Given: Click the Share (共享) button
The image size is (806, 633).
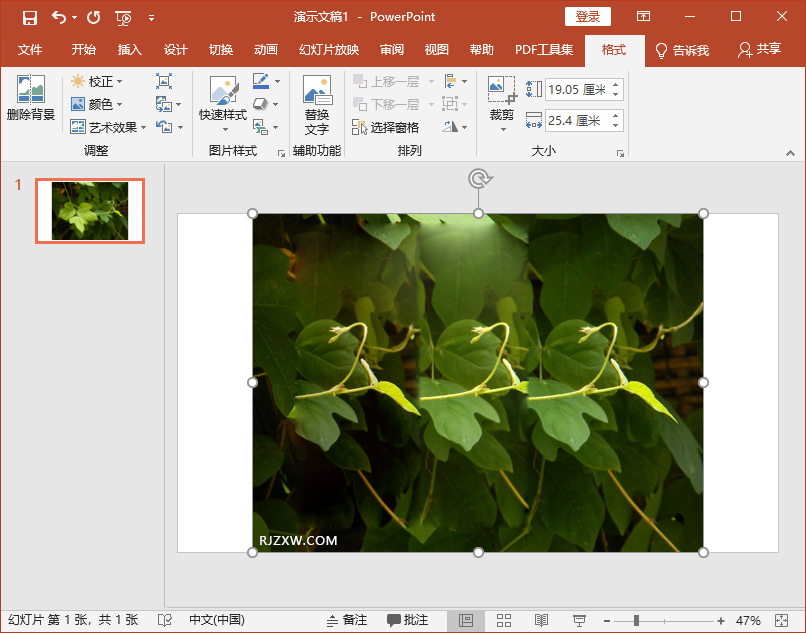Looking at the screenshot, I should 759,50.
